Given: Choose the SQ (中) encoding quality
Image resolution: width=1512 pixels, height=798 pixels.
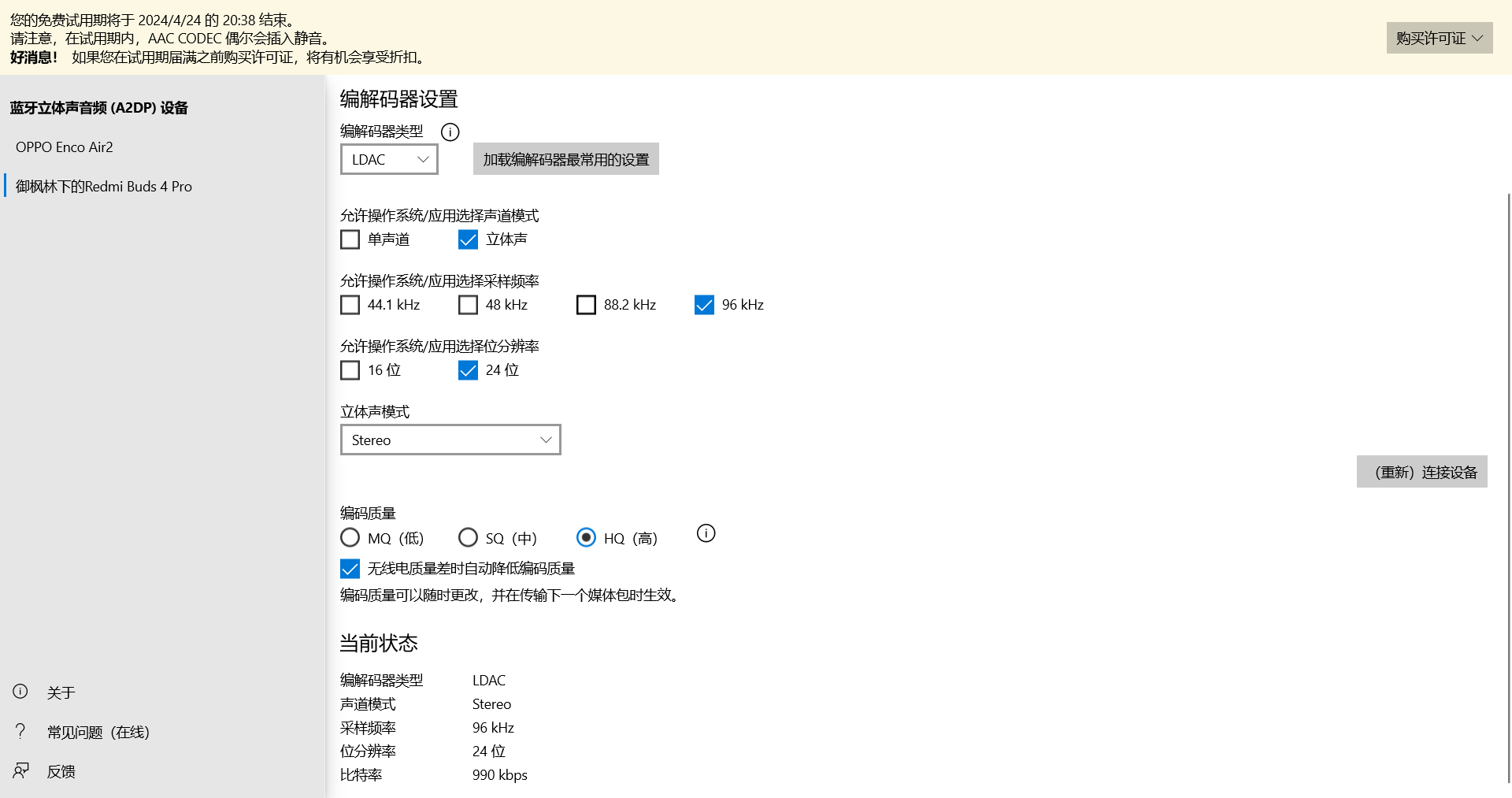Looking at the screenshot, I should click(468, 537).
